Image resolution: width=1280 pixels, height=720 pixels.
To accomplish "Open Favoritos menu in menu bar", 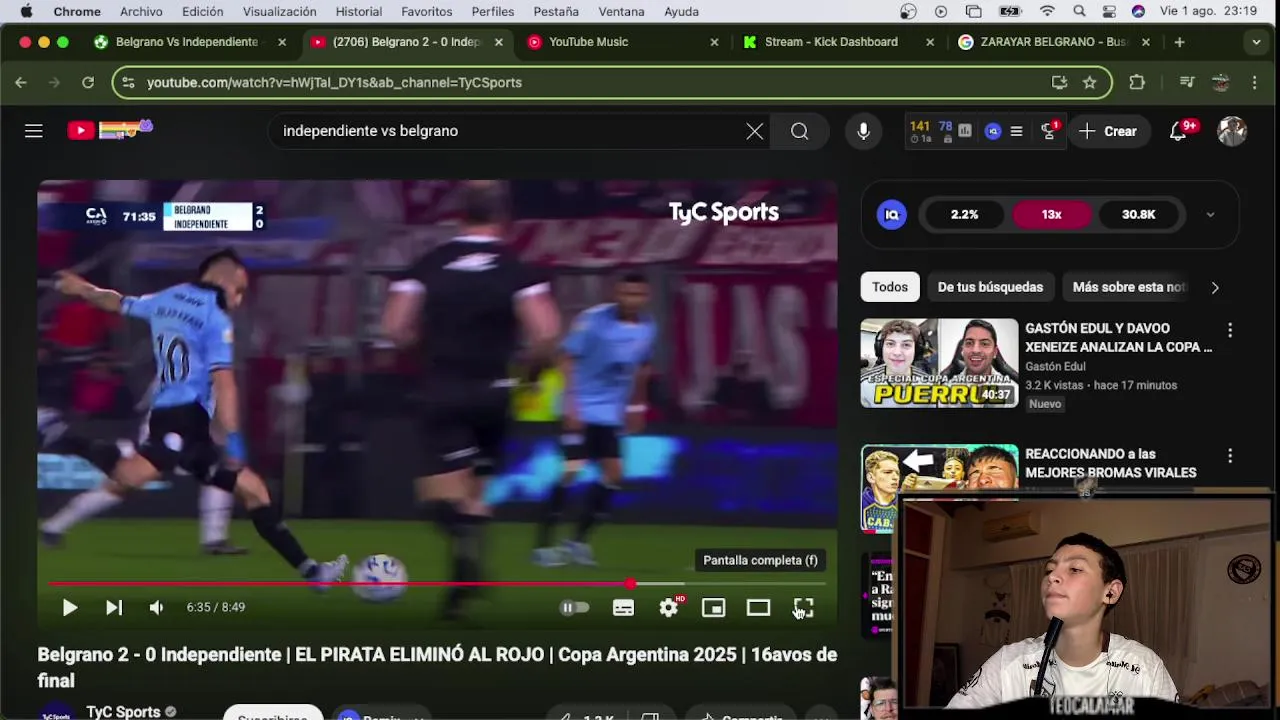I will [427, 12].
